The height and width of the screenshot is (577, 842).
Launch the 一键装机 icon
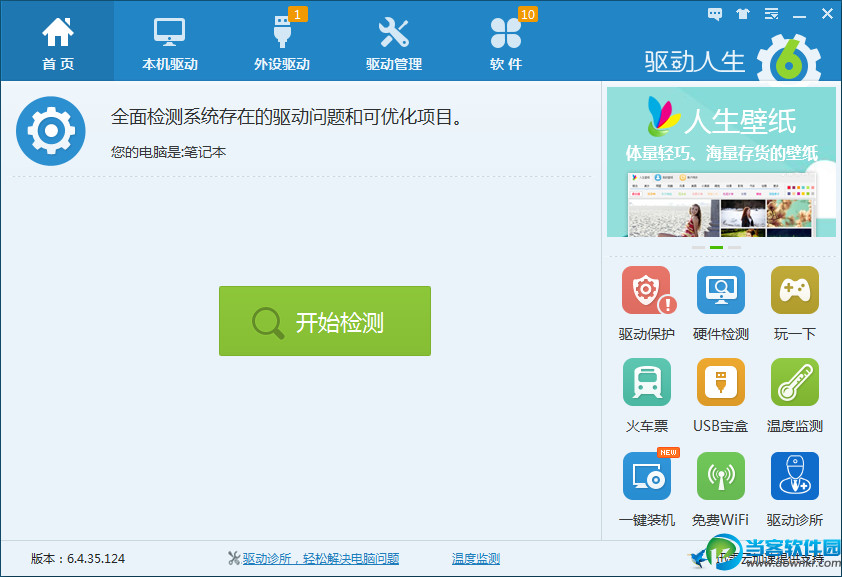click(647, 476)
